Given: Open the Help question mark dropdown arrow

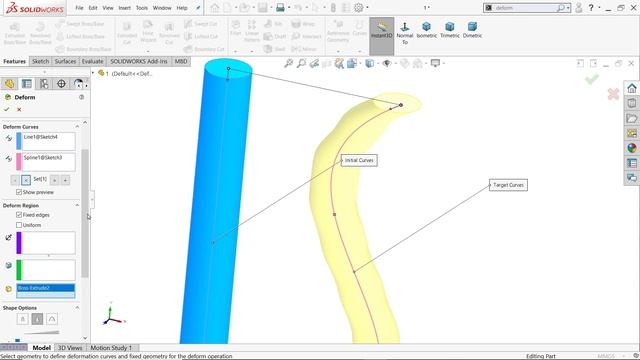Looking at the screenshot, I should tap(599, 8).
